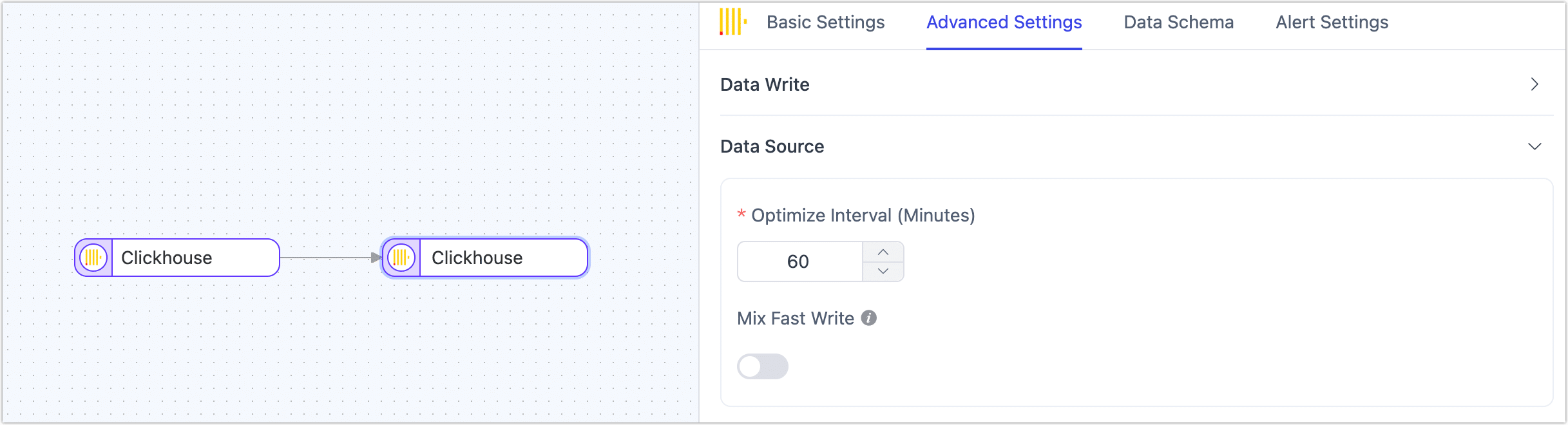
Task: Click the Clickhouse icon on the target node
Action: point(402,258)
